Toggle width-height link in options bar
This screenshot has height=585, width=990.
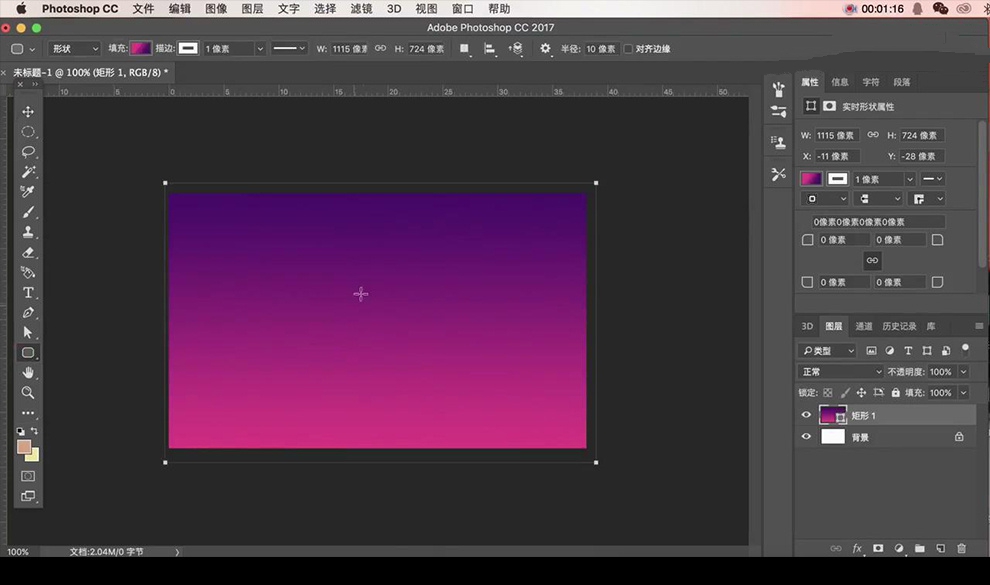[380, 49]
